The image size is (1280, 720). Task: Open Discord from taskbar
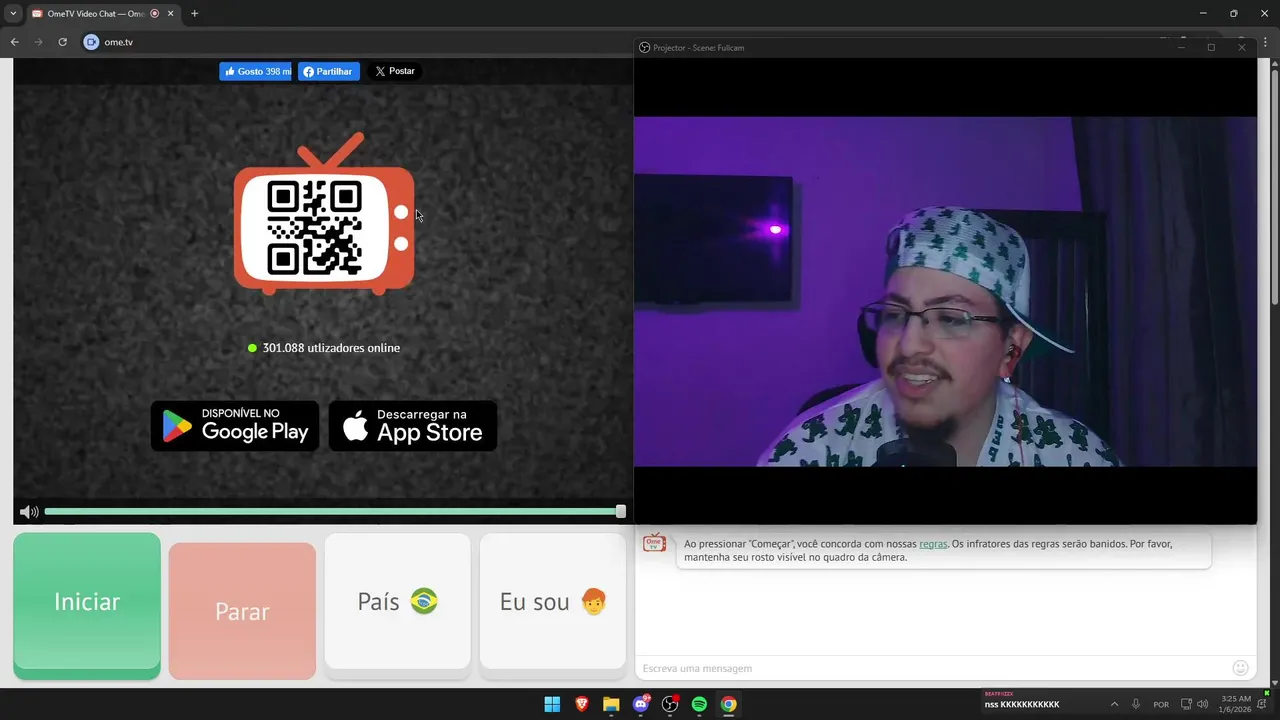click(x=641, y=704)
